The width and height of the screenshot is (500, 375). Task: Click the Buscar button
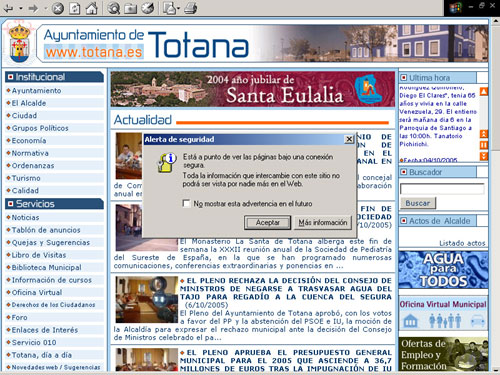pyautogui.click(x=418, y=203)
